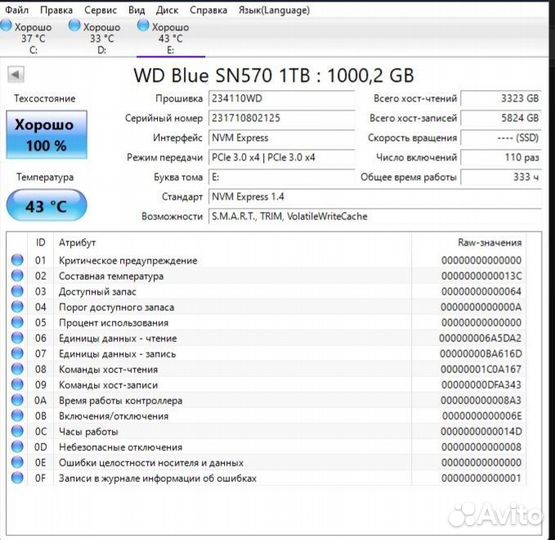The width and height of the screenshot is (555, 540).
Task: Open the Сервис menu
Action: 101,10
